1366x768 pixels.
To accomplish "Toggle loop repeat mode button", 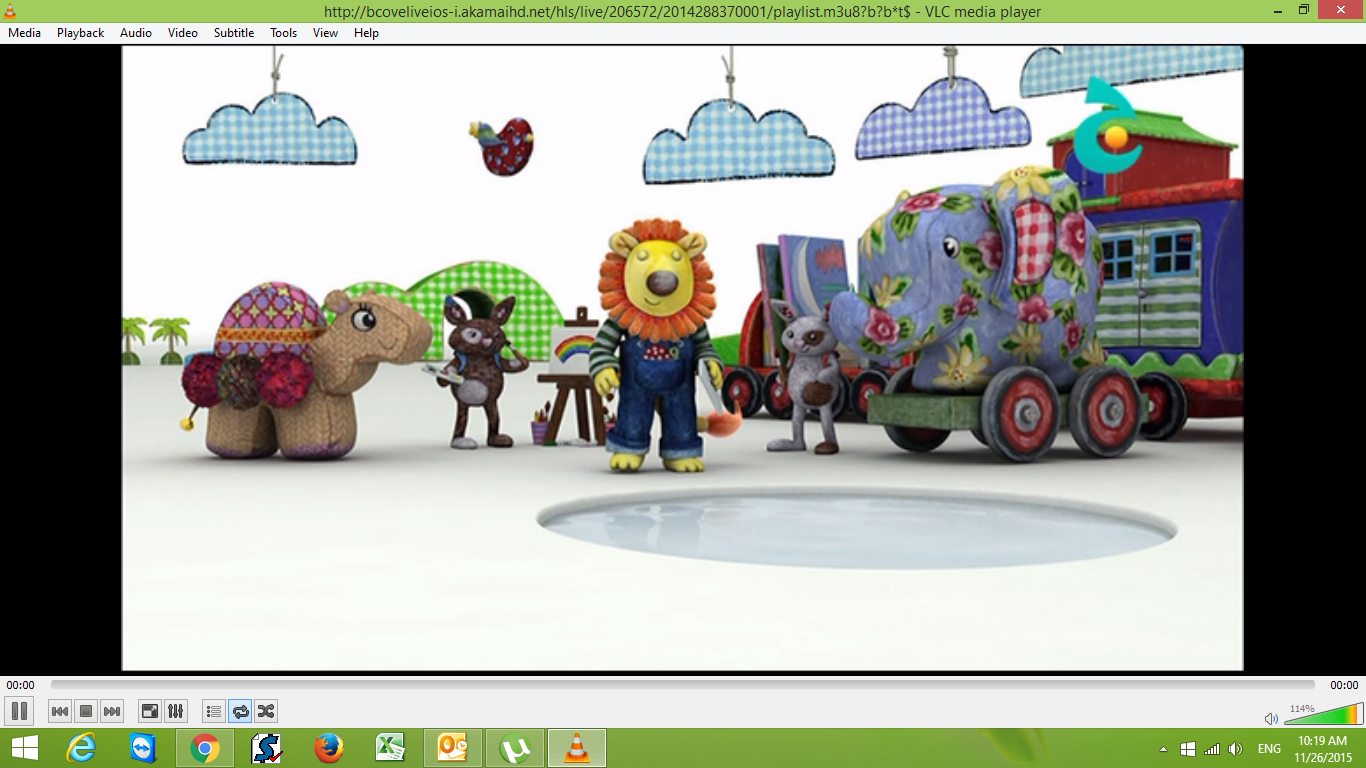I will pyautogui.click(x=240, y=711).
